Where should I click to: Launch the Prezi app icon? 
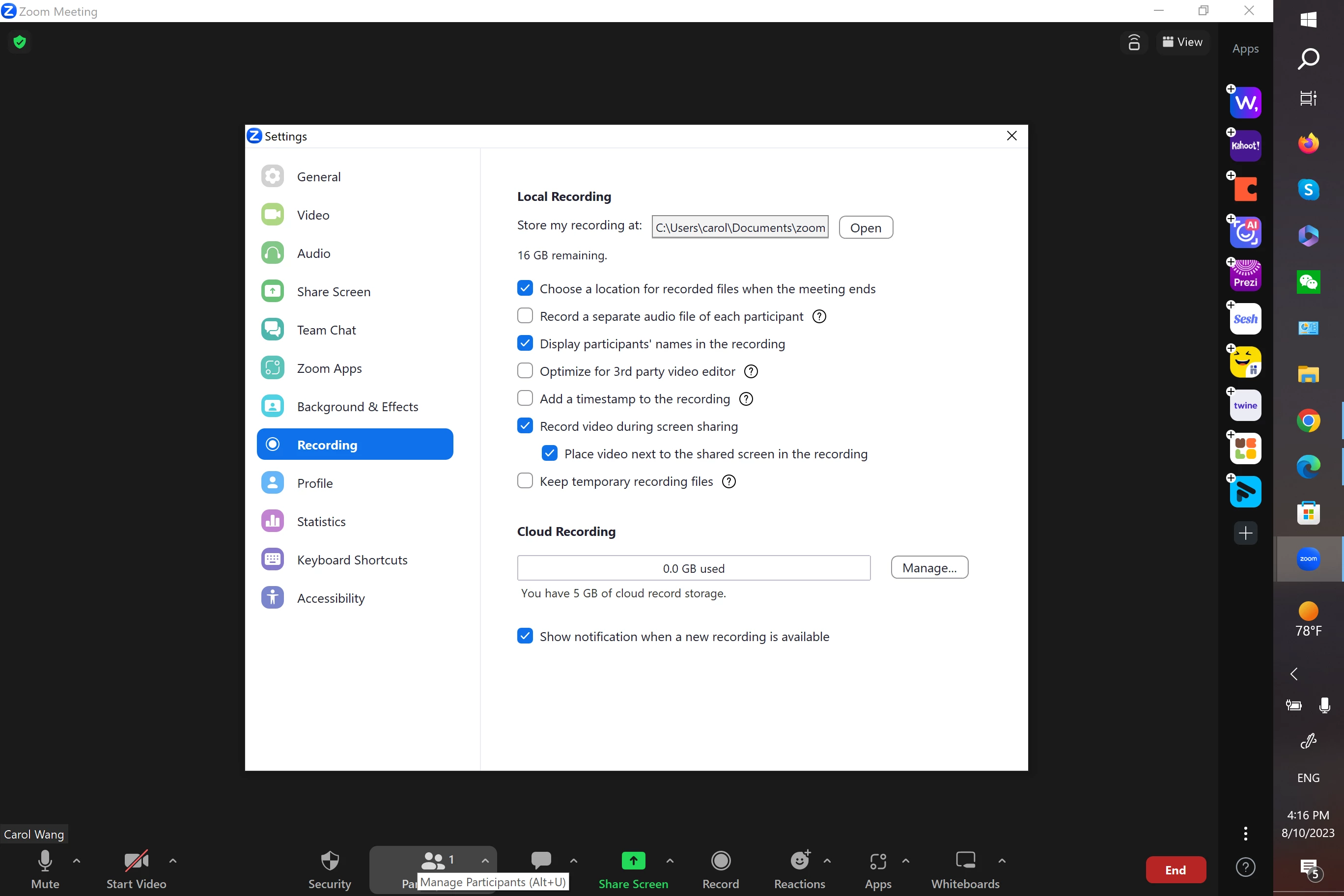point(1245,276)
